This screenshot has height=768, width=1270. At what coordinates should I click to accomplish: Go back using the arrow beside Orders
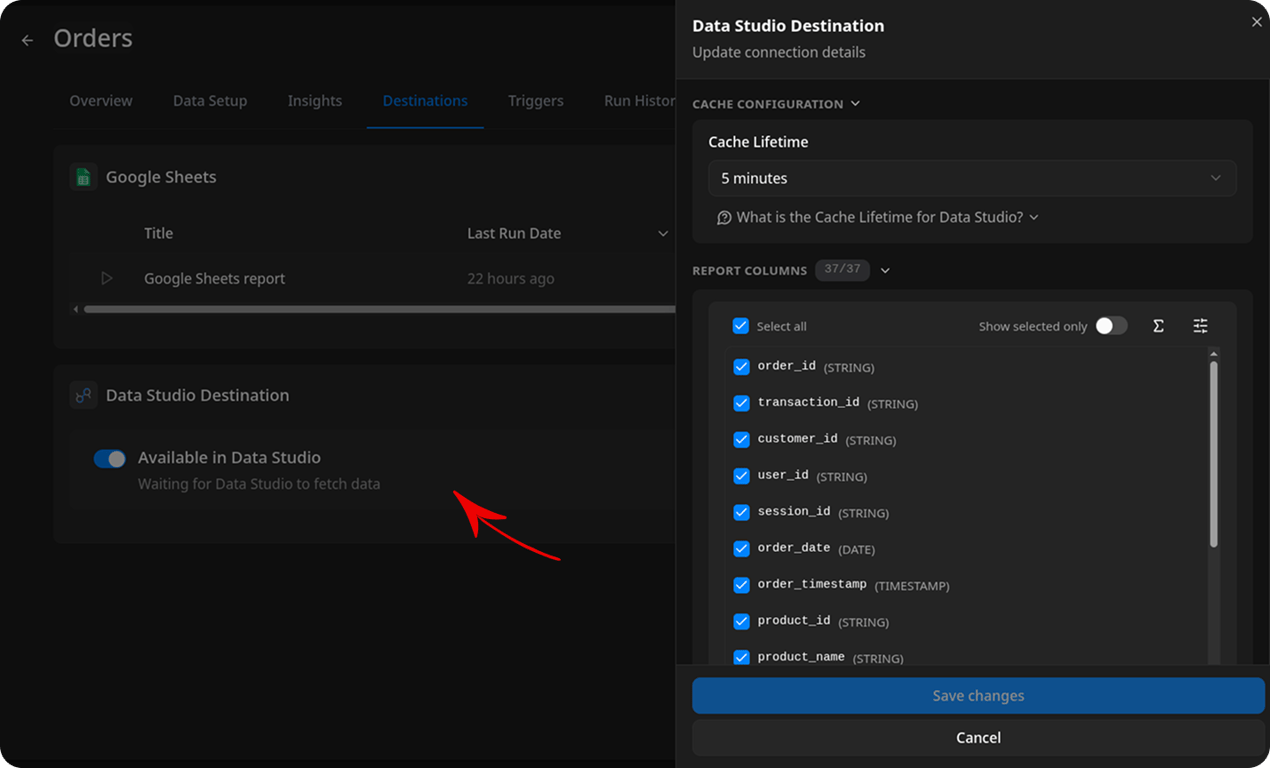pyautogui.click(x=28, y=40)
